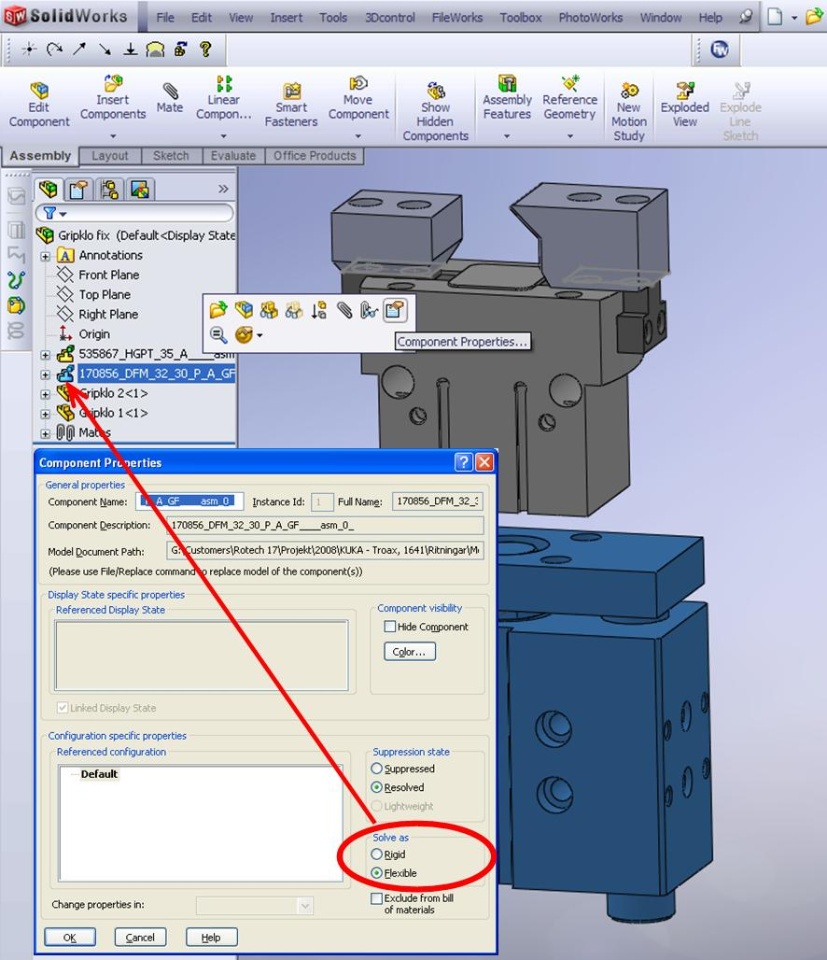Launch Smart Fasteners tool
The height and width of the screenshot is (960, 827).
click(291, 105)
